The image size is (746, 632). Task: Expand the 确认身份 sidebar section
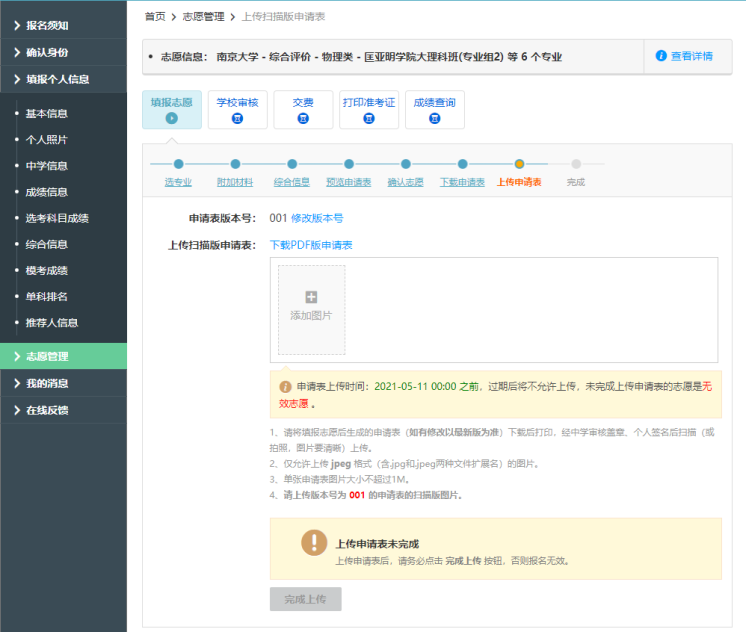(x=63, y=52)
